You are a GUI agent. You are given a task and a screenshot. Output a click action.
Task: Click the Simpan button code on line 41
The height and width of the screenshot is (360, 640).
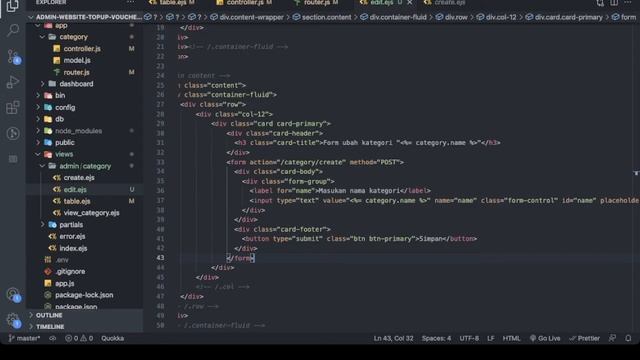tap(359, 239)
